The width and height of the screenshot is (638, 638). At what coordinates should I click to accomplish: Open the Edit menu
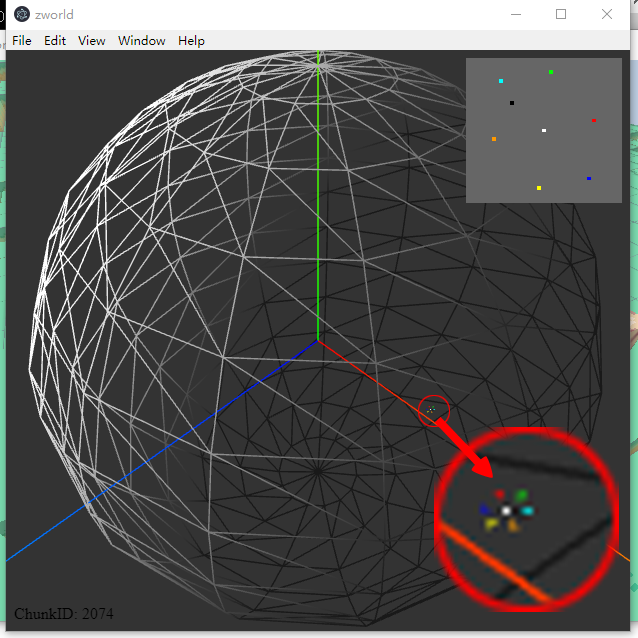click(x=55, y=41)
